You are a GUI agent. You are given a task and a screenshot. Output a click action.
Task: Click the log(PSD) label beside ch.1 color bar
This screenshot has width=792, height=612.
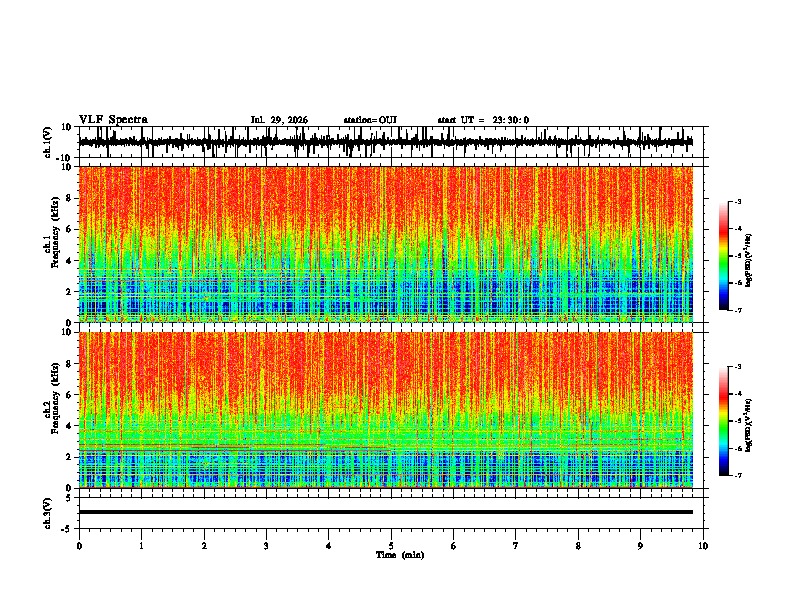tap(749, 261)
